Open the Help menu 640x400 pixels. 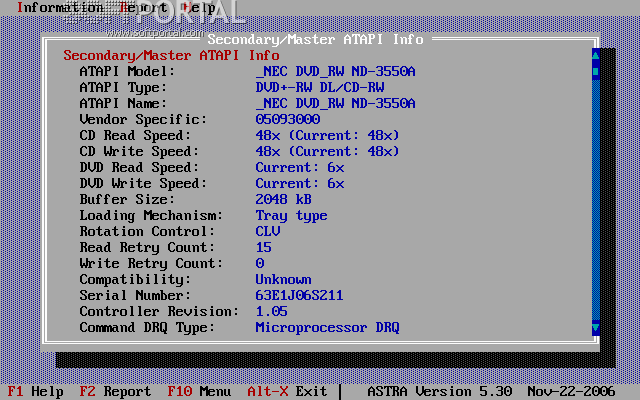[x=199, y=8]
